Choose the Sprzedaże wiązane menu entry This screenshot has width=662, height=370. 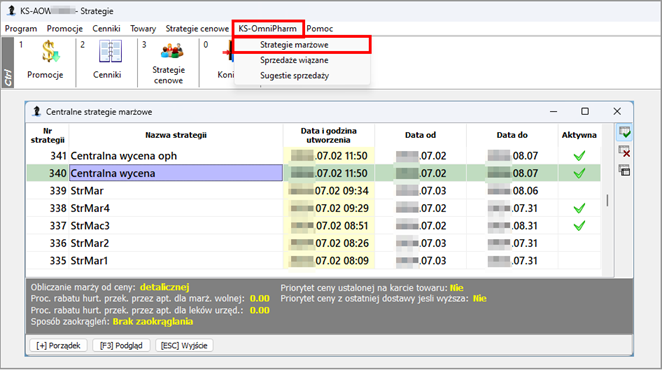294,60
